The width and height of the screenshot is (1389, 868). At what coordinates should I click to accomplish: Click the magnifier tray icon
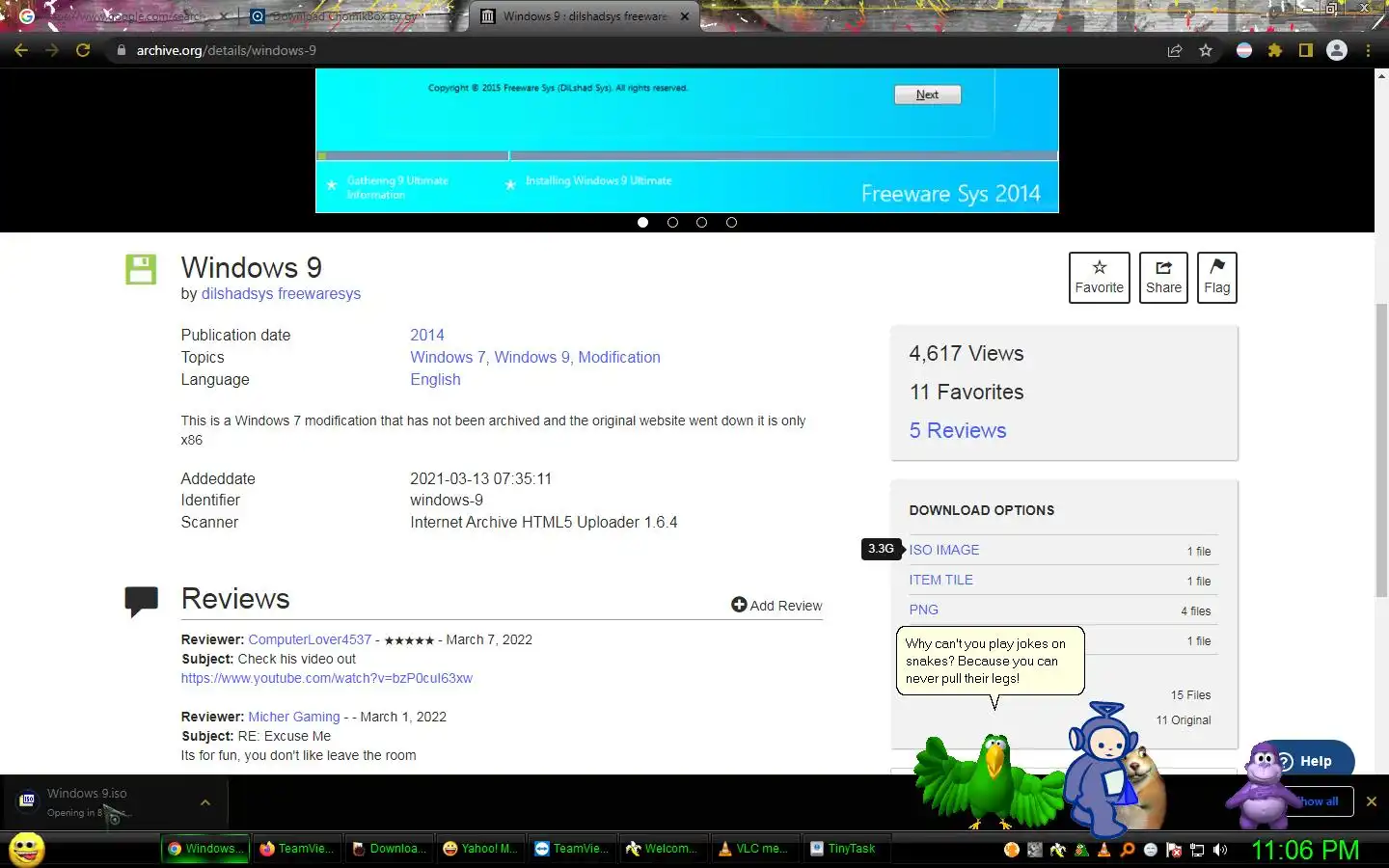point(1128,850)
